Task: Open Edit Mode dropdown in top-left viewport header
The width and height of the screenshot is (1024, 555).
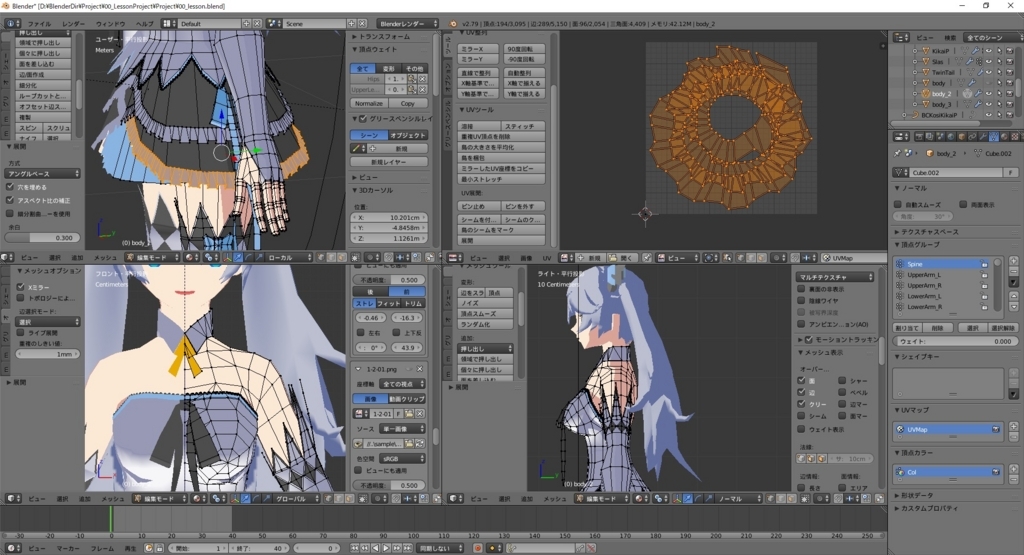Action: tap(153, 257)
